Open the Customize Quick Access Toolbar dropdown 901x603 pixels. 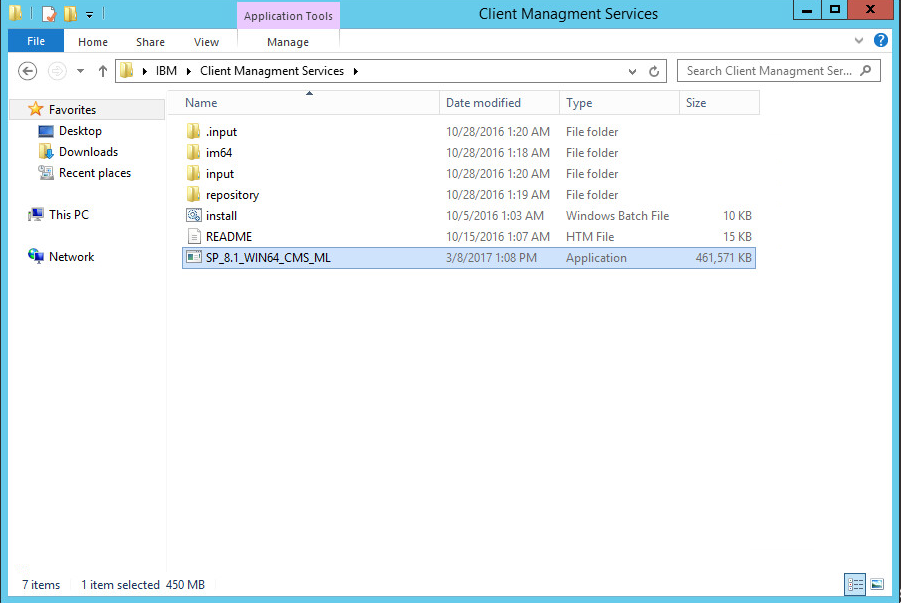90,15
